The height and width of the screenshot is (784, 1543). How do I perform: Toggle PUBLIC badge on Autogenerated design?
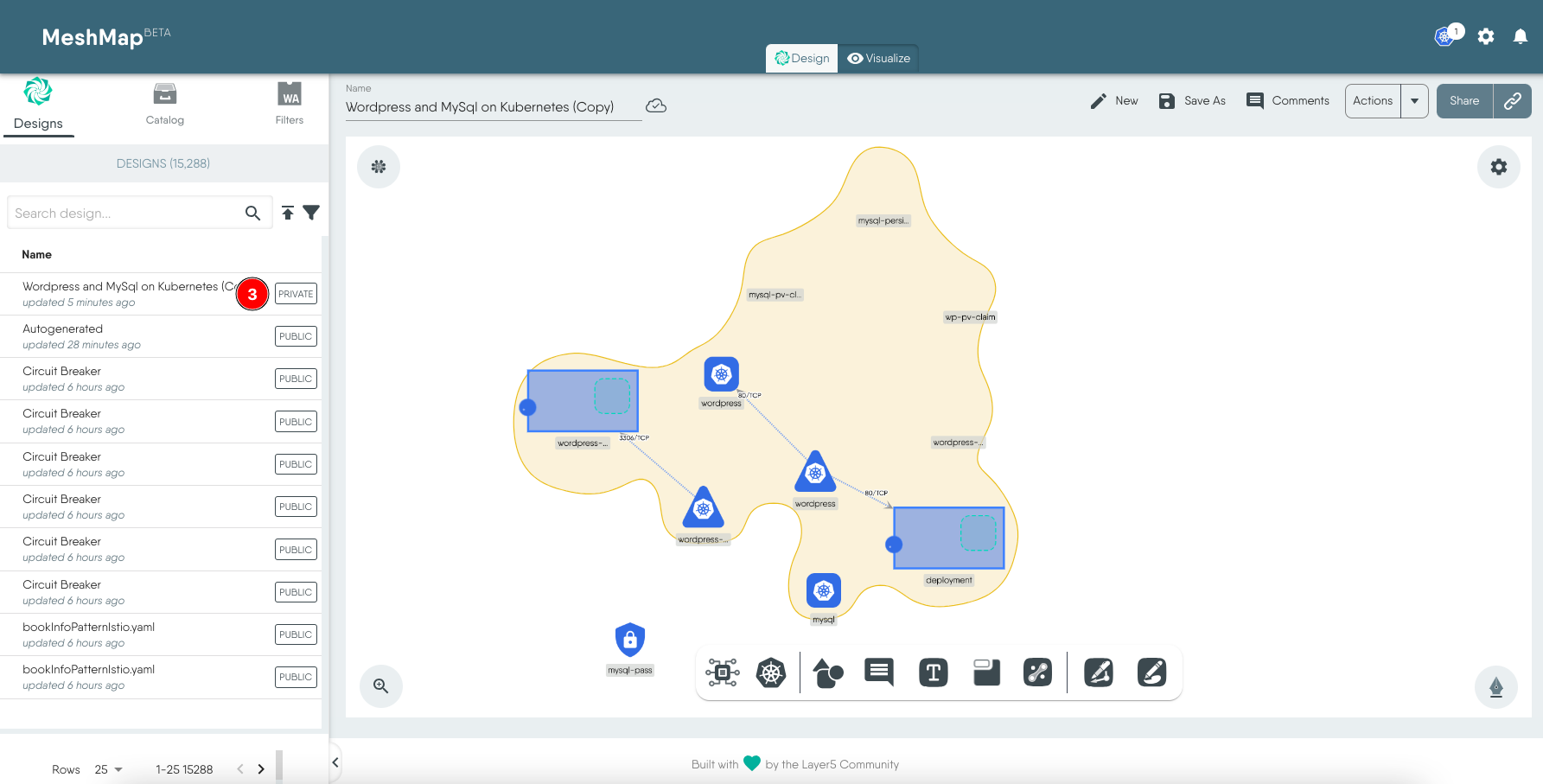pyautogui.click(x=296, y=336)
